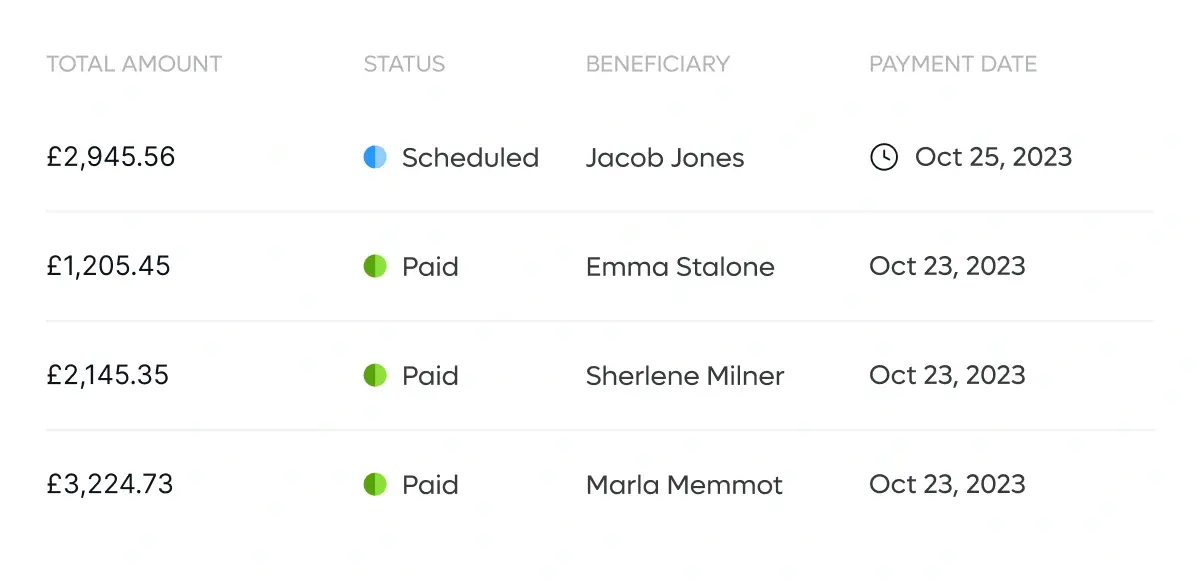Click the blue Scheduled status dot

[x=375, y=157]
